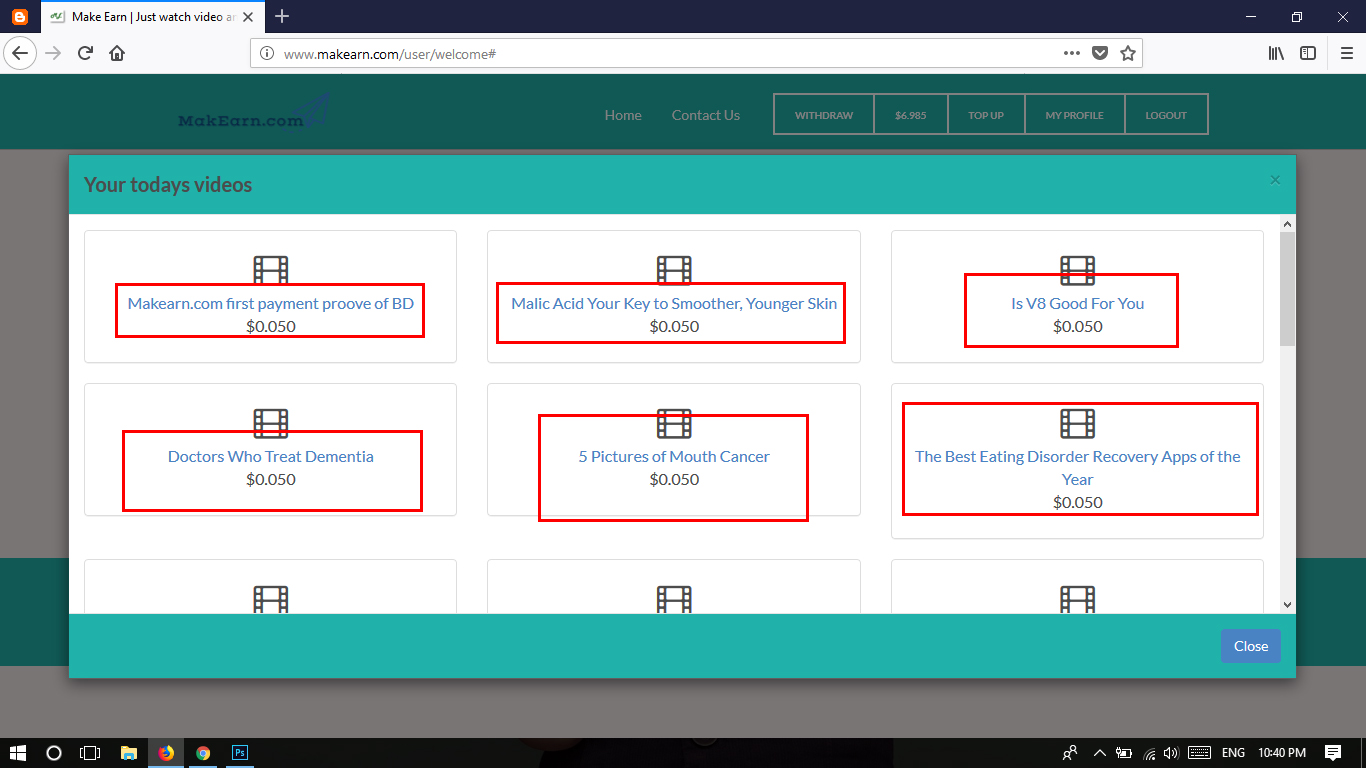Click the modal's vertical scrollbar thumb
This screenshot has height=768, width=1366.
click(x=1287, y=288)
